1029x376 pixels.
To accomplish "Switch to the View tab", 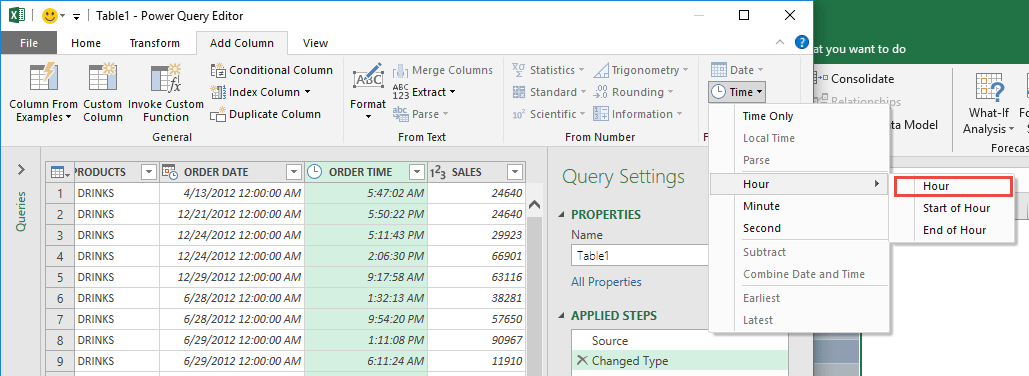I will 315,43.
